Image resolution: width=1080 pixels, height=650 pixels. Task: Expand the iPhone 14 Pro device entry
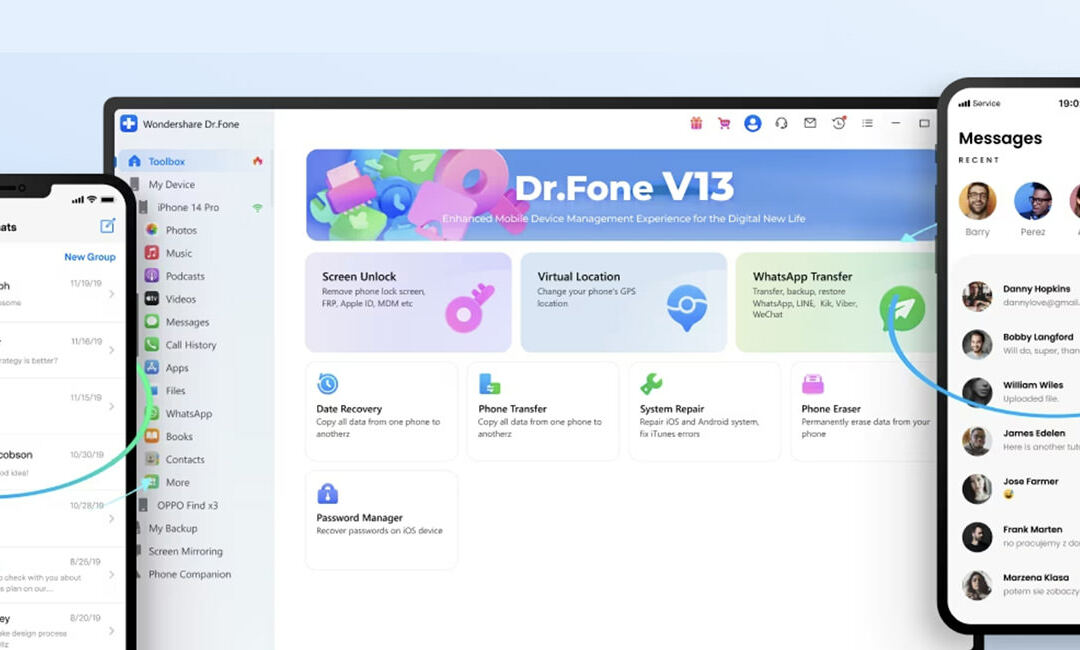point(187,207)
